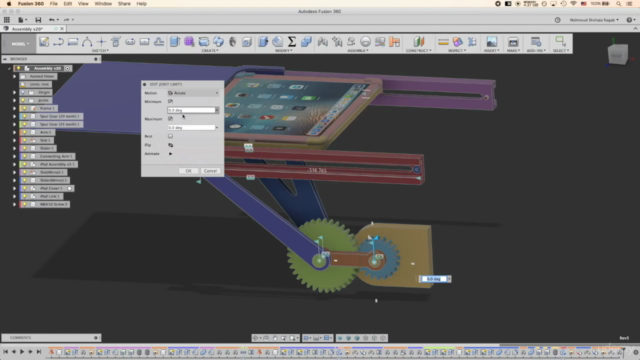This screenshot has height=360, width=640.
Task: Click the Construct offset plane icon
Action: point(419,42)
